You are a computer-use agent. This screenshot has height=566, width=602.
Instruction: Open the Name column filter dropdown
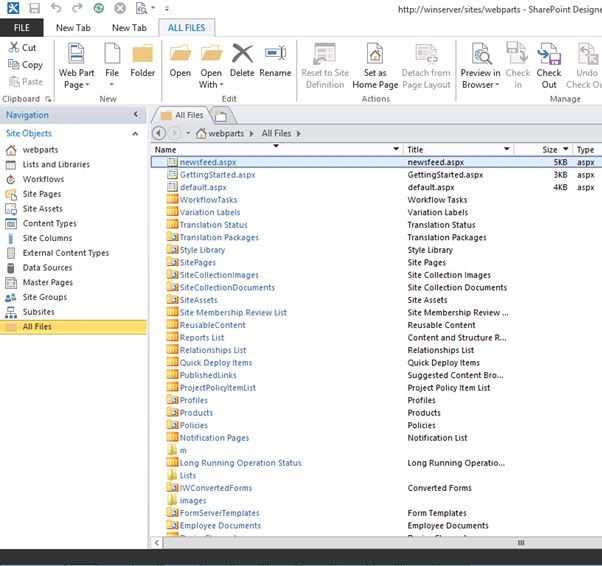point(396,149)
